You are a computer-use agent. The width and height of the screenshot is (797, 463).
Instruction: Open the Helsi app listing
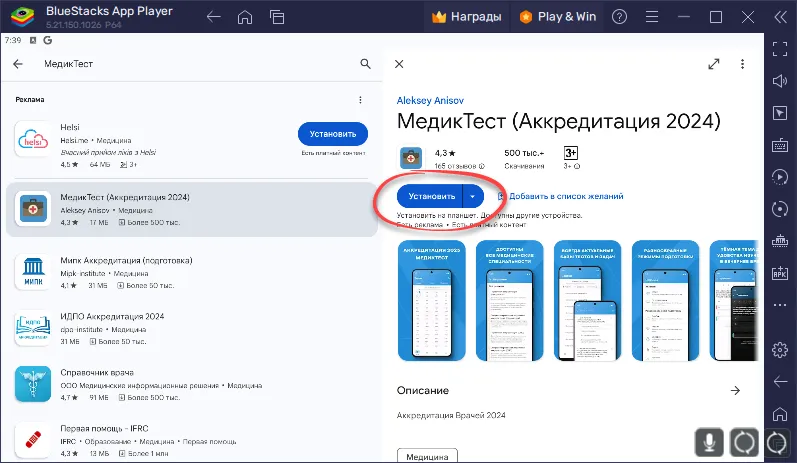(152, 145)
